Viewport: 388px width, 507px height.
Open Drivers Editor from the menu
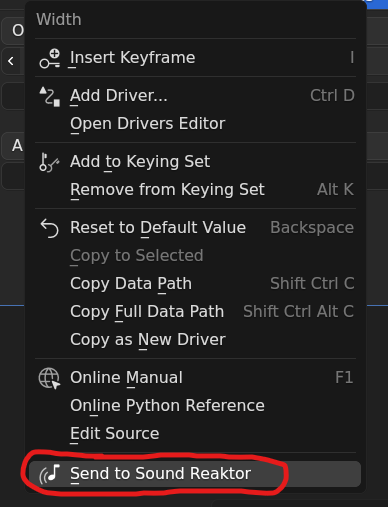coord(195,124)
